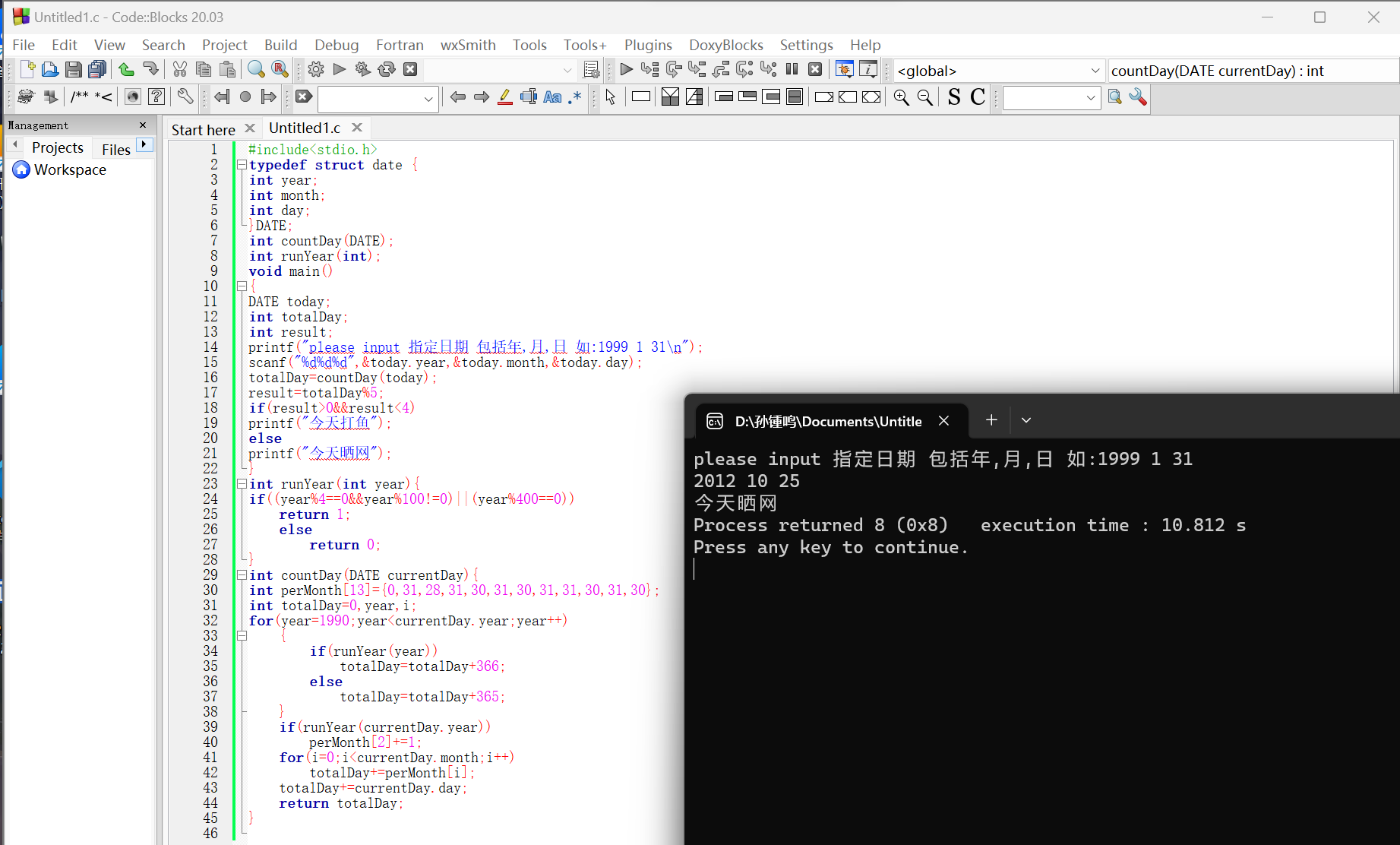The width and height of the screenshot is (1400, 845).
Task: Open the countDay function selector
Action: (1253, 71)
